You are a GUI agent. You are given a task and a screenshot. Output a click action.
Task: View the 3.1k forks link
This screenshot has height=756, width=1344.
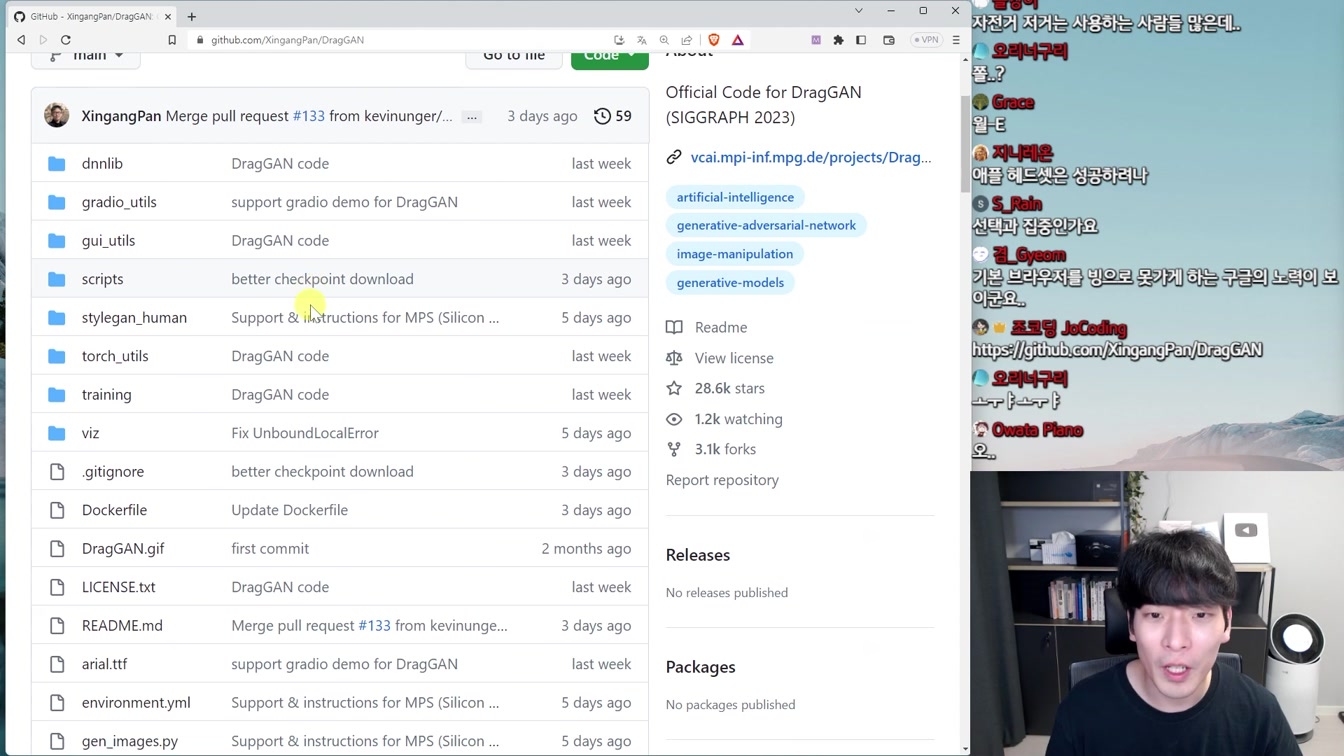[x=725, y=449]
